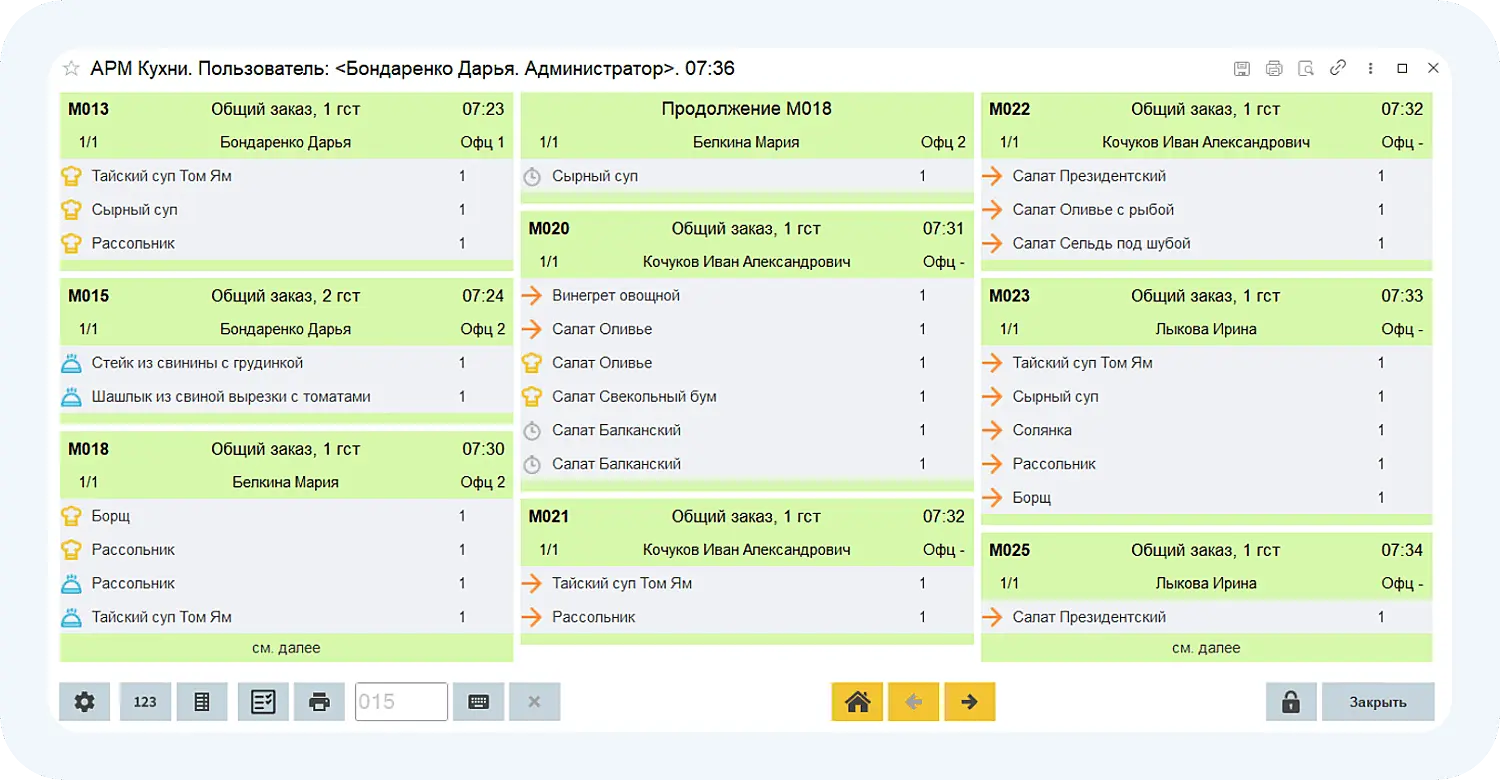Open settings with the gear button

85,702
